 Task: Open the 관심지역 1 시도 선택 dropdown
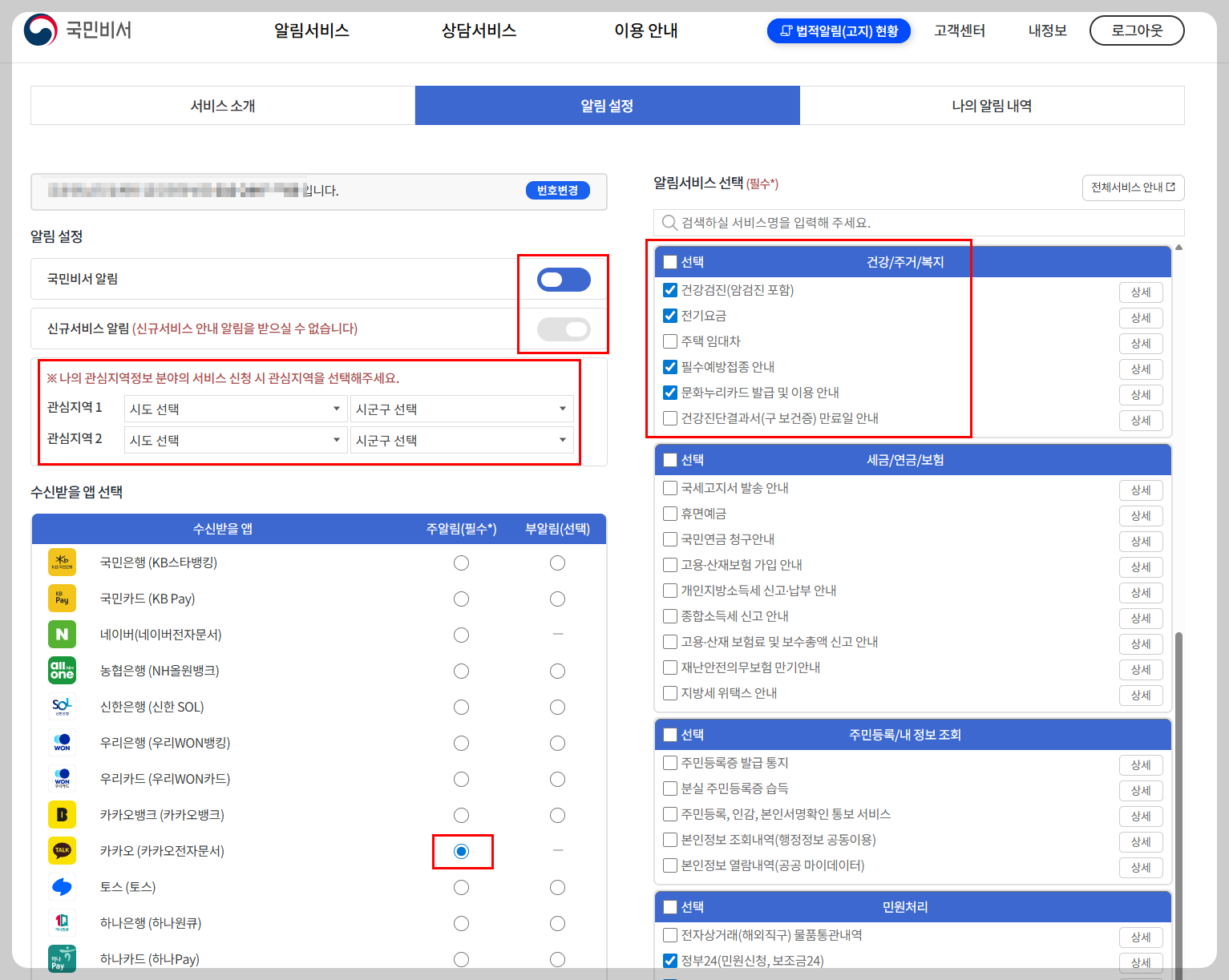(235, 409)
